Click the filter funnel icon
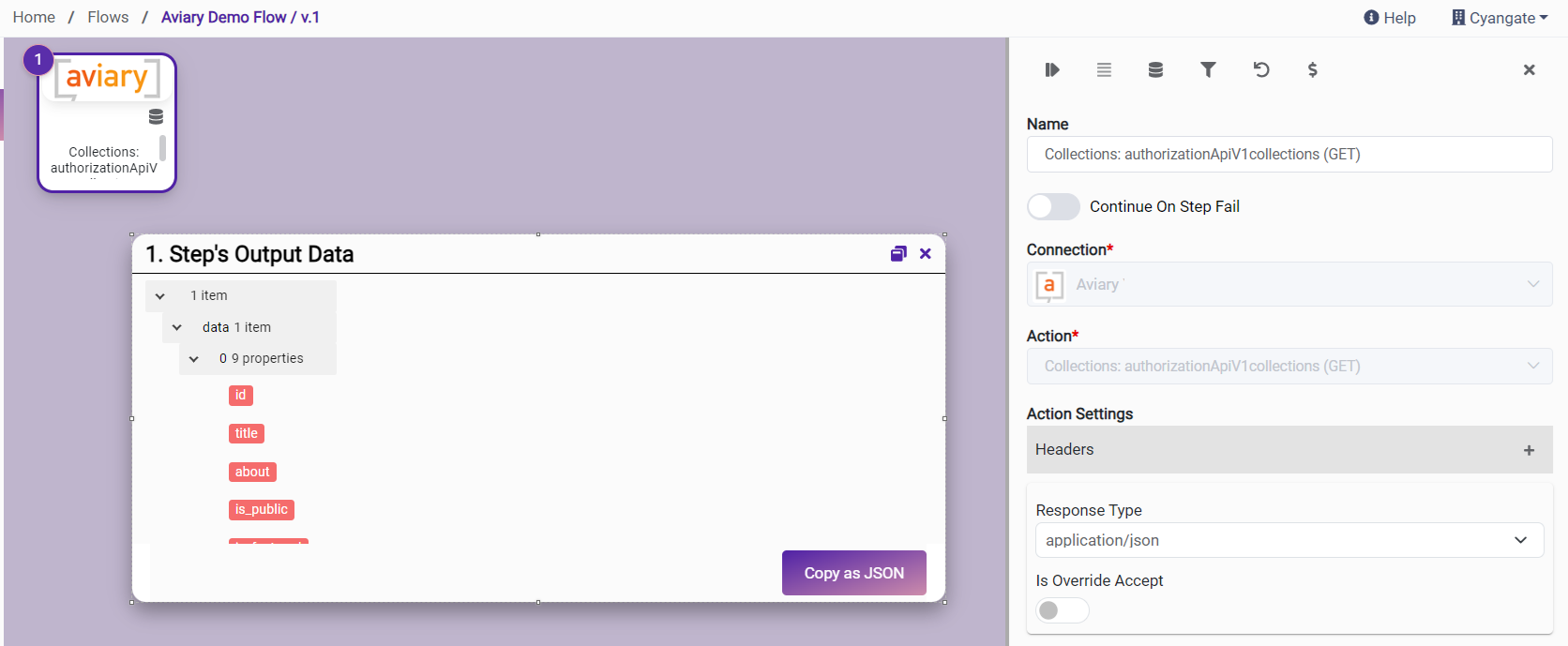This screenshot has height=646, width=1568. pos(1208,69)
